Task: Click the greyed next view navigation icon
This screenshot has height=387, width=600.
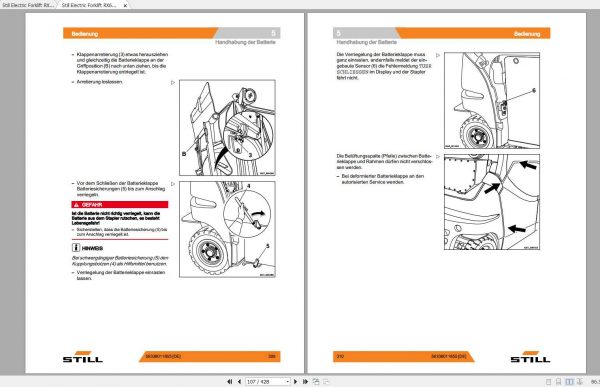Action: pos(326,382)
